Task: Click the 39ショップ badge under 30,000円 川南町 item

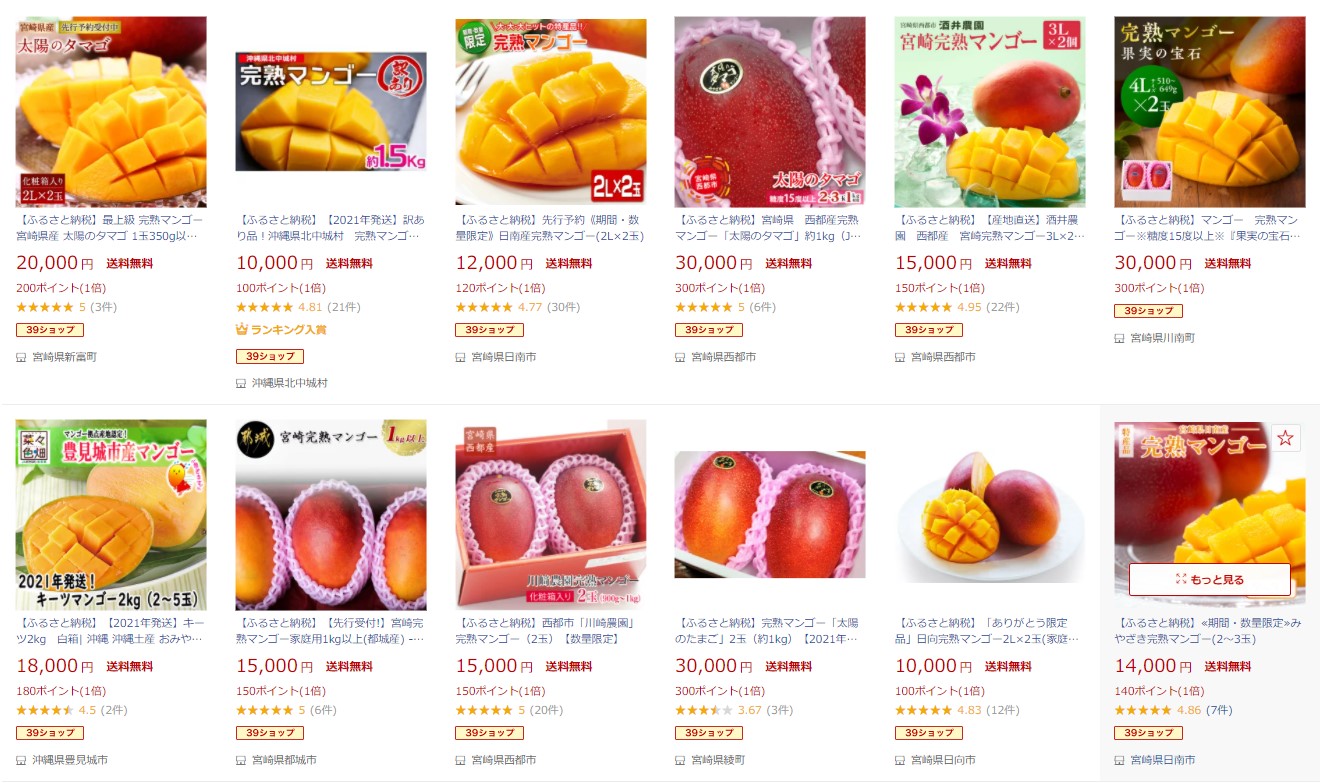Action: (1148, 311)
